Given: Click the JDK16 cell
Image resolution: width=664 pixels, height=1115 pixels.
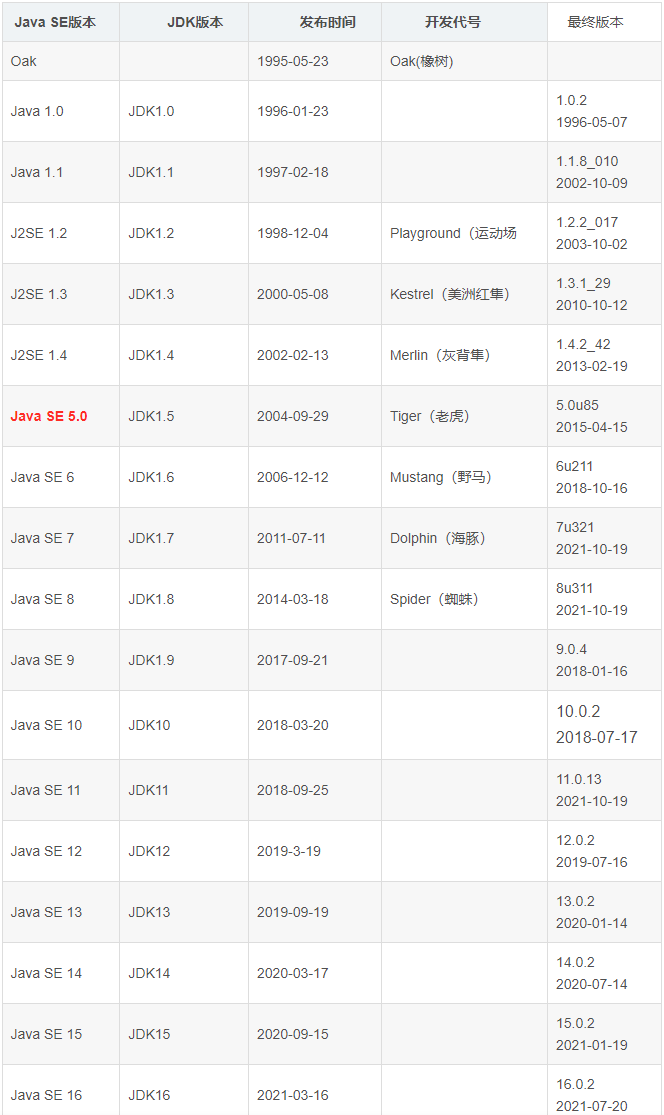Looking at the screenshot, I should (x=149, y=1095).
